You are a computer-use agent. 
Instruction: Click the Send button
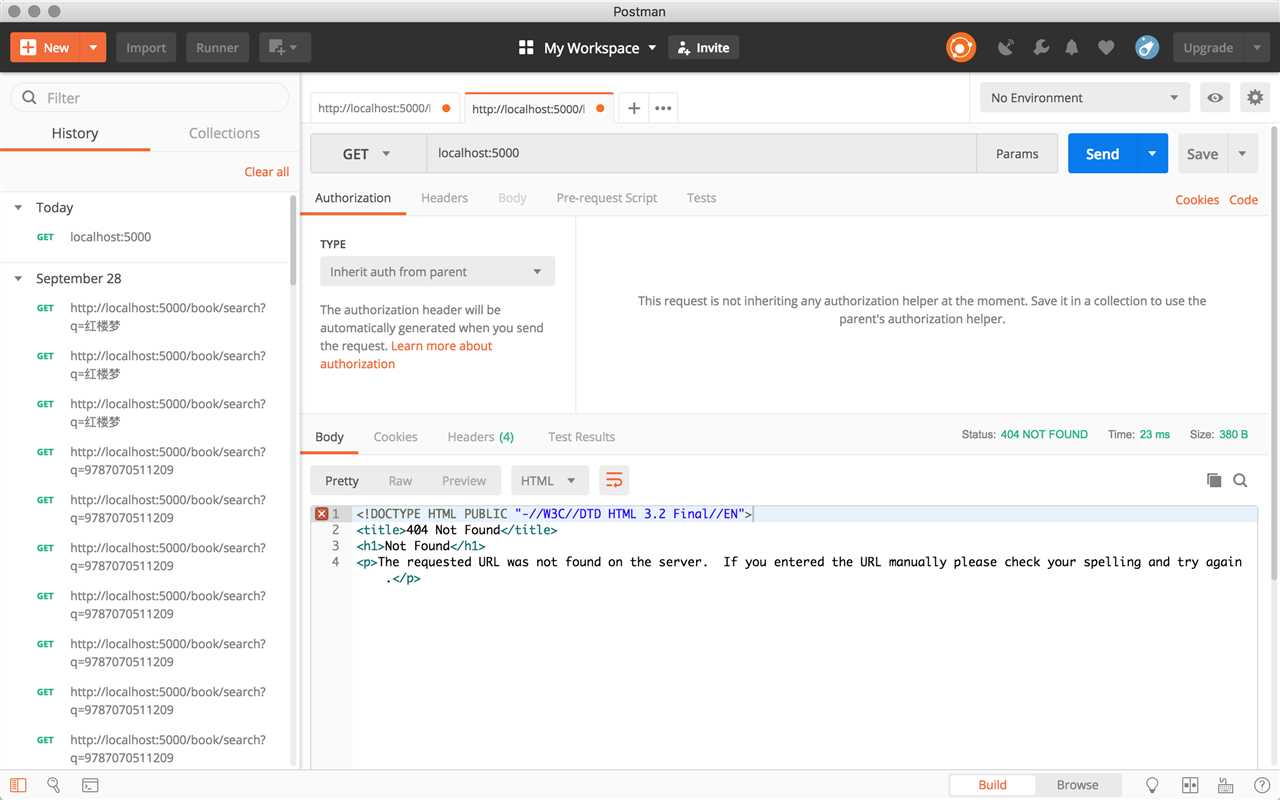pos(1102,154)
